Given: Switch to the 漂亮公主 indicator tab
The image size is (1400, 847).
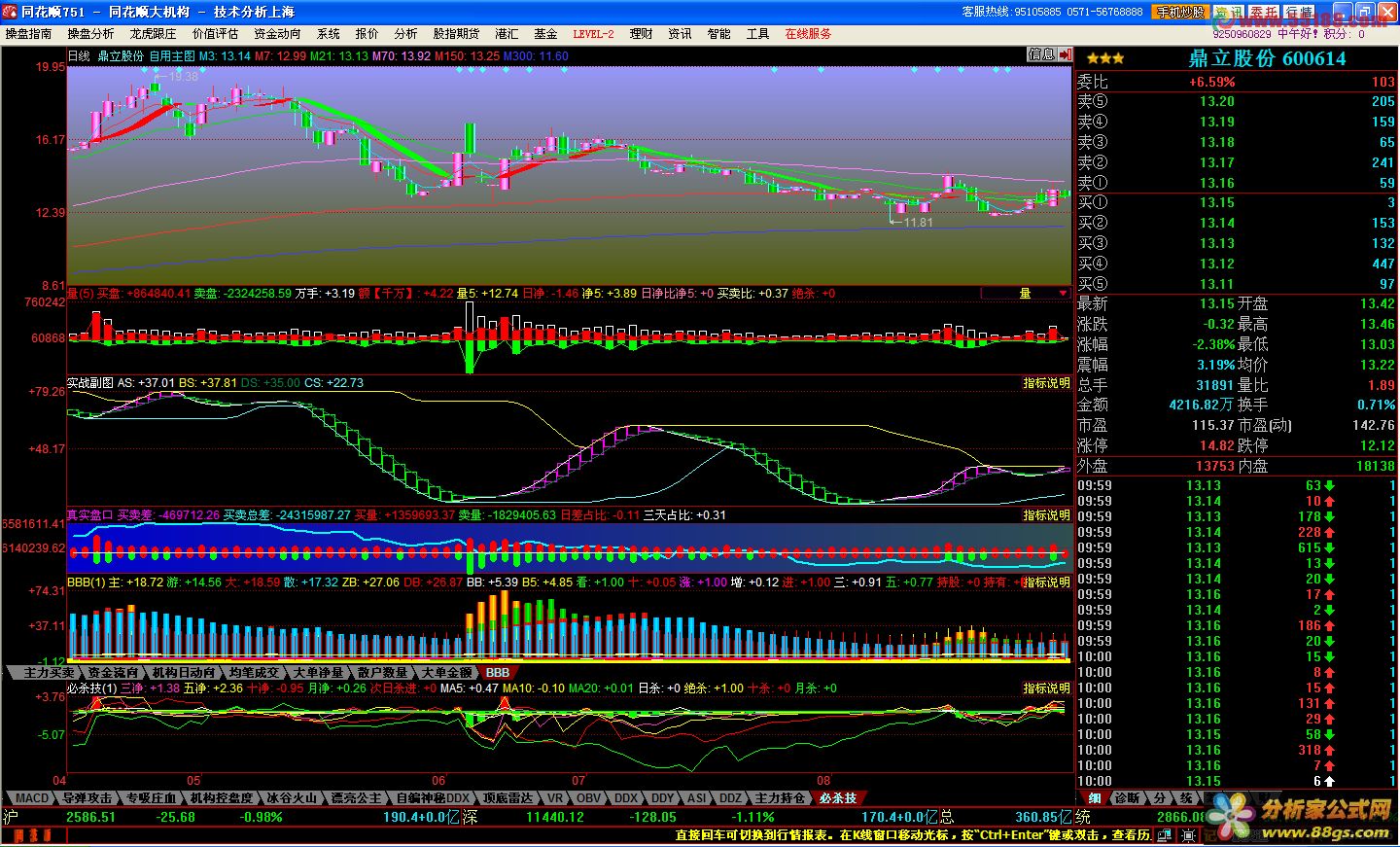Looking at the screenshot, I should pyautogui.click(x=356, y=798).
